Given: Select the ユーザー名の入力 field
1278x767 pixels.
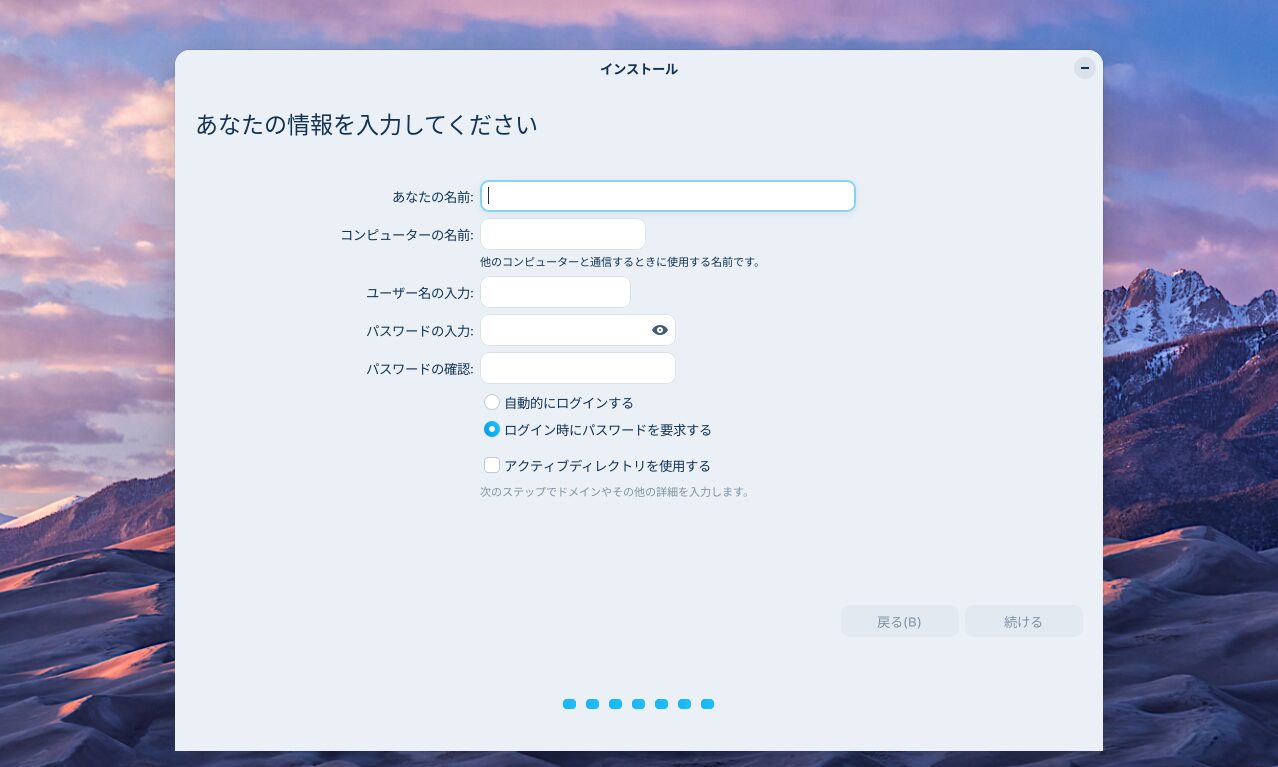Looking at the screenshot, I should click(x=555, y=292).
